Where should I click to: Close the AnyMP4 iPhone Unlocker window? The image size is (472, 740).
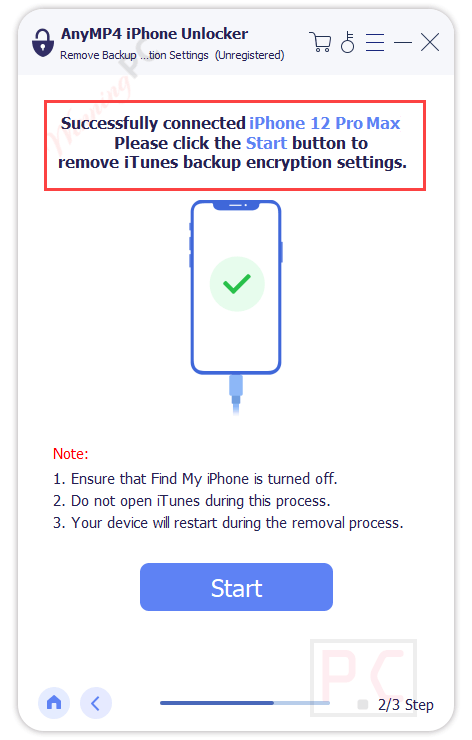pos(430,42)
